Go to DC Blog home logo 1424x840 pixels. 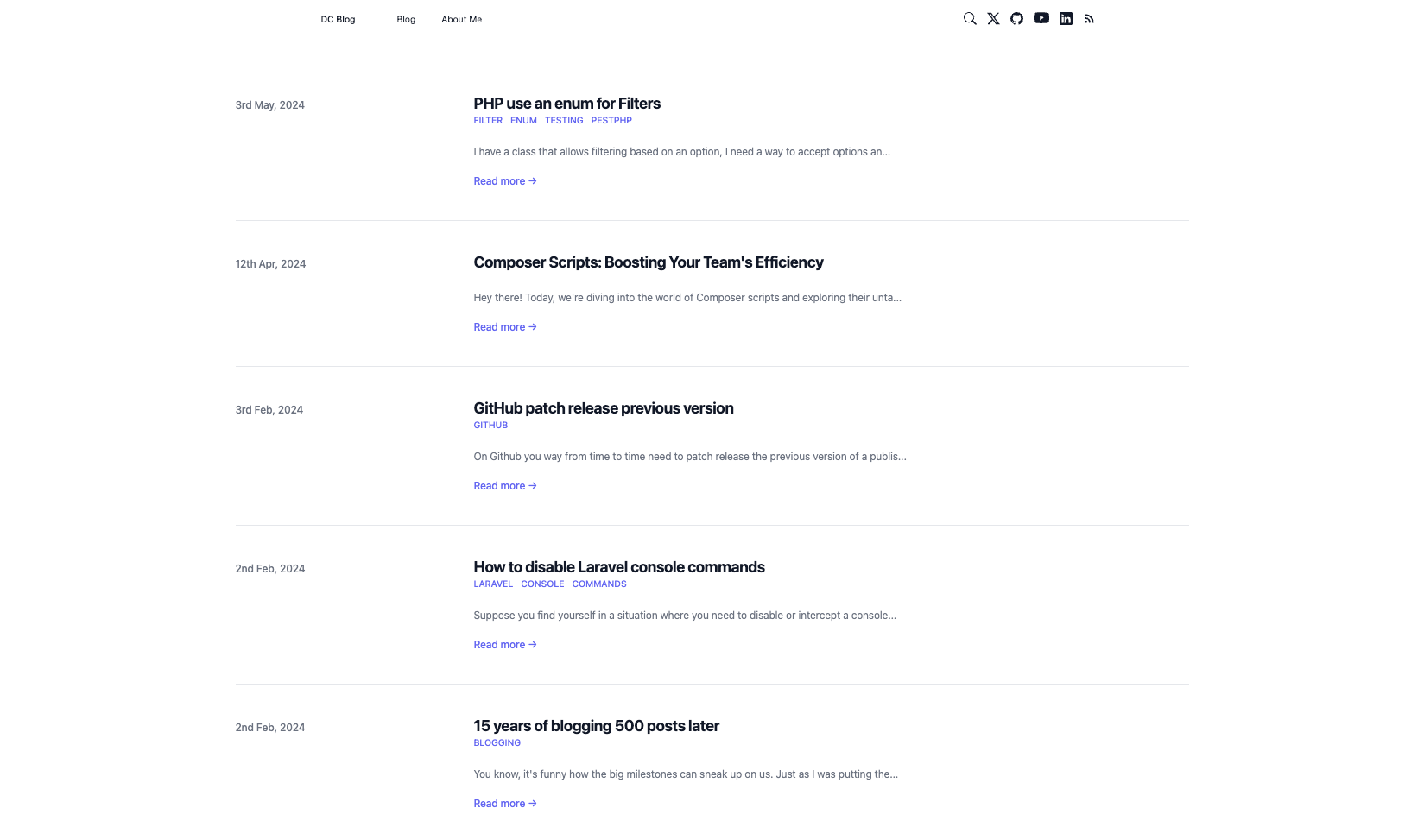coord(338,19)
